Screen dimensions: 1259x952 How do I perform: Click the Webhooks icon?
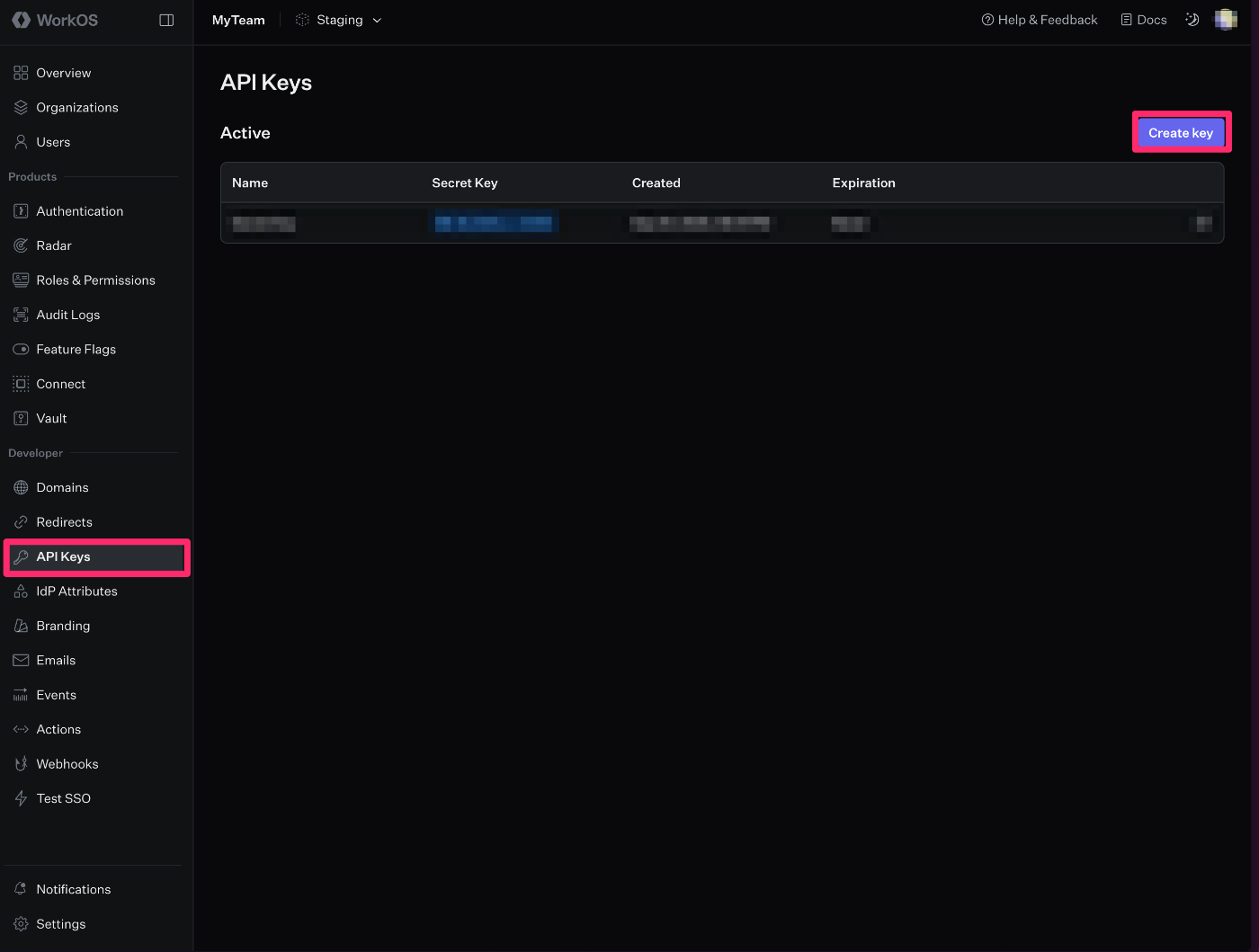tap(21, 763)
